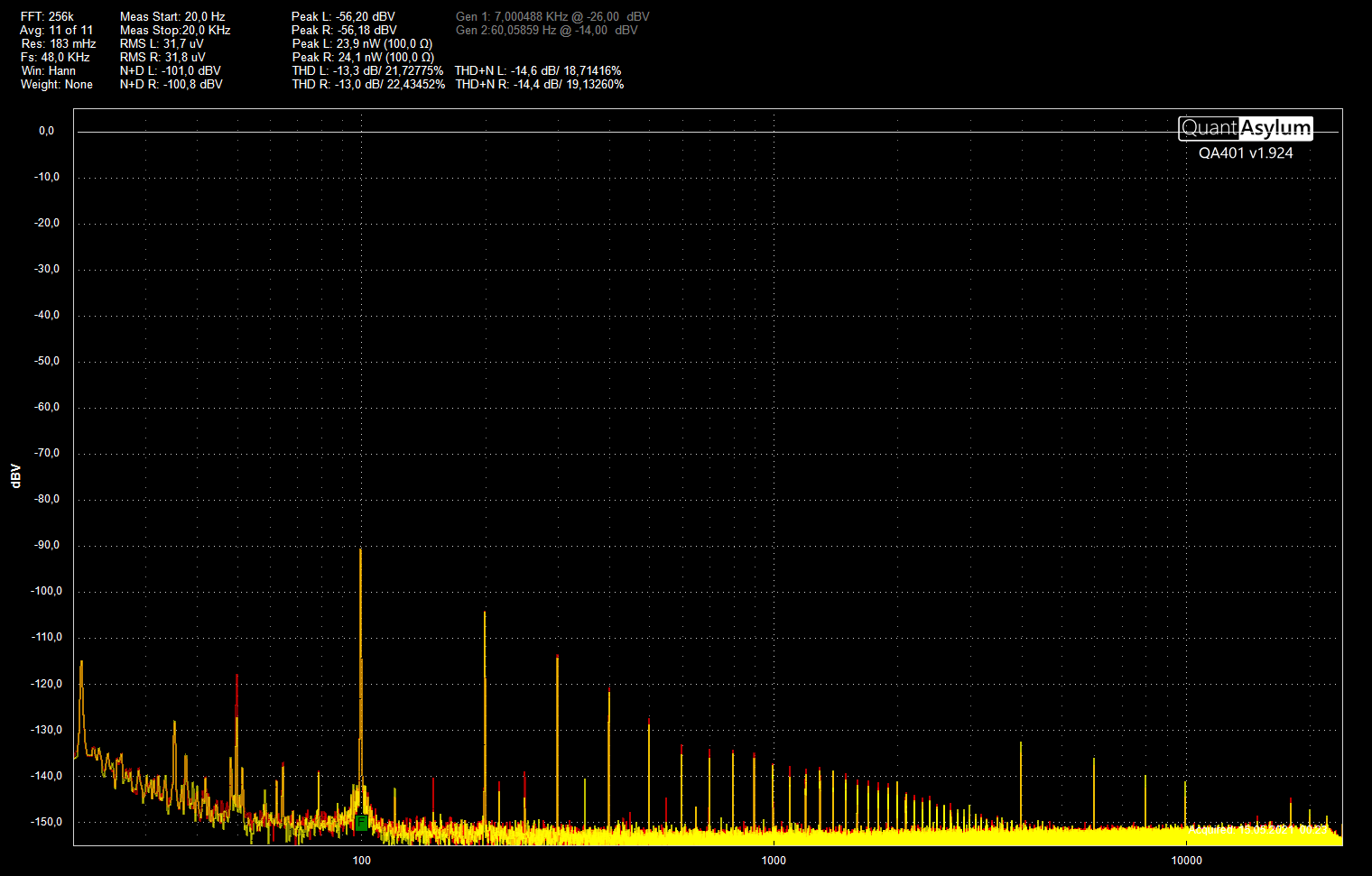
Task: Select the 'THD L: -13,3 dB' readout
Action: pyautogui.click(x=367, y=70)
